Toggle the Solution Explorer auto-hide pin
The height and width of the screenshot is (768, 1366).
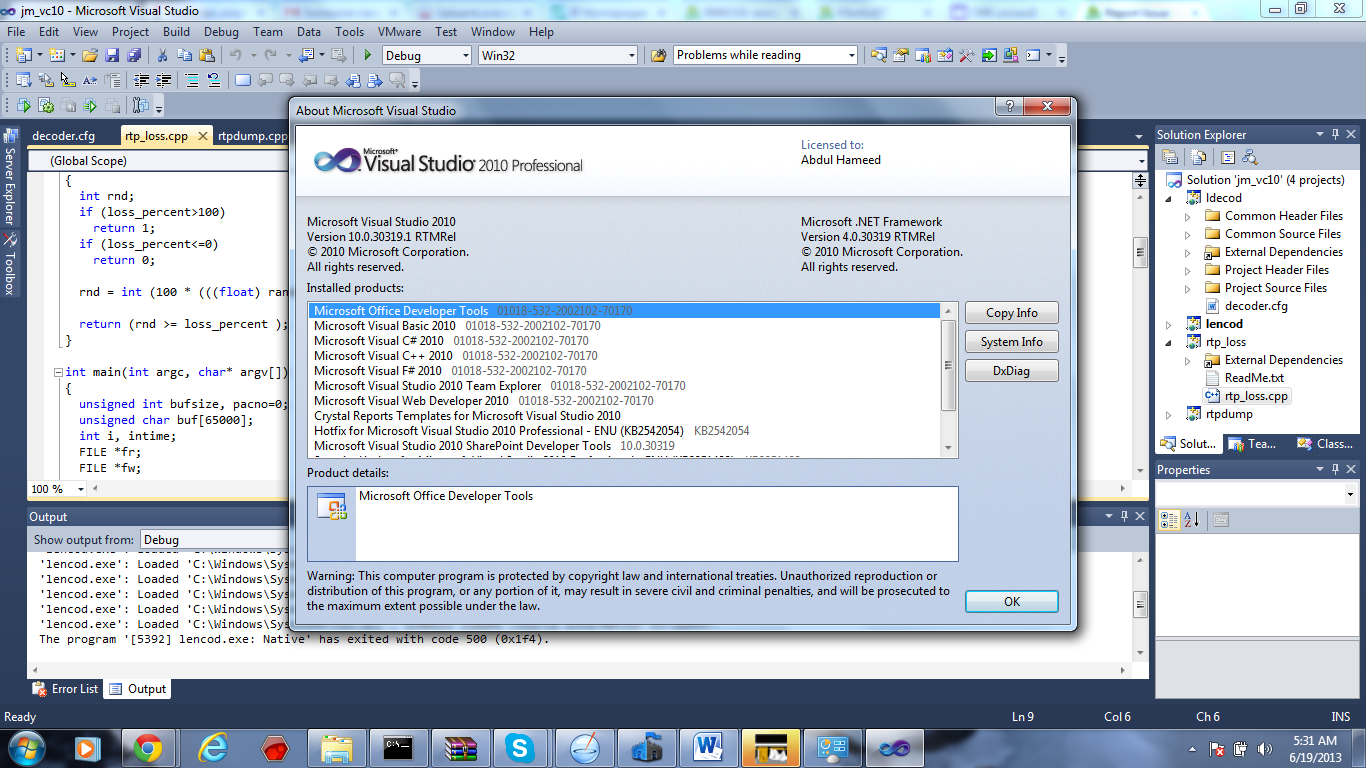point(1333,135)
